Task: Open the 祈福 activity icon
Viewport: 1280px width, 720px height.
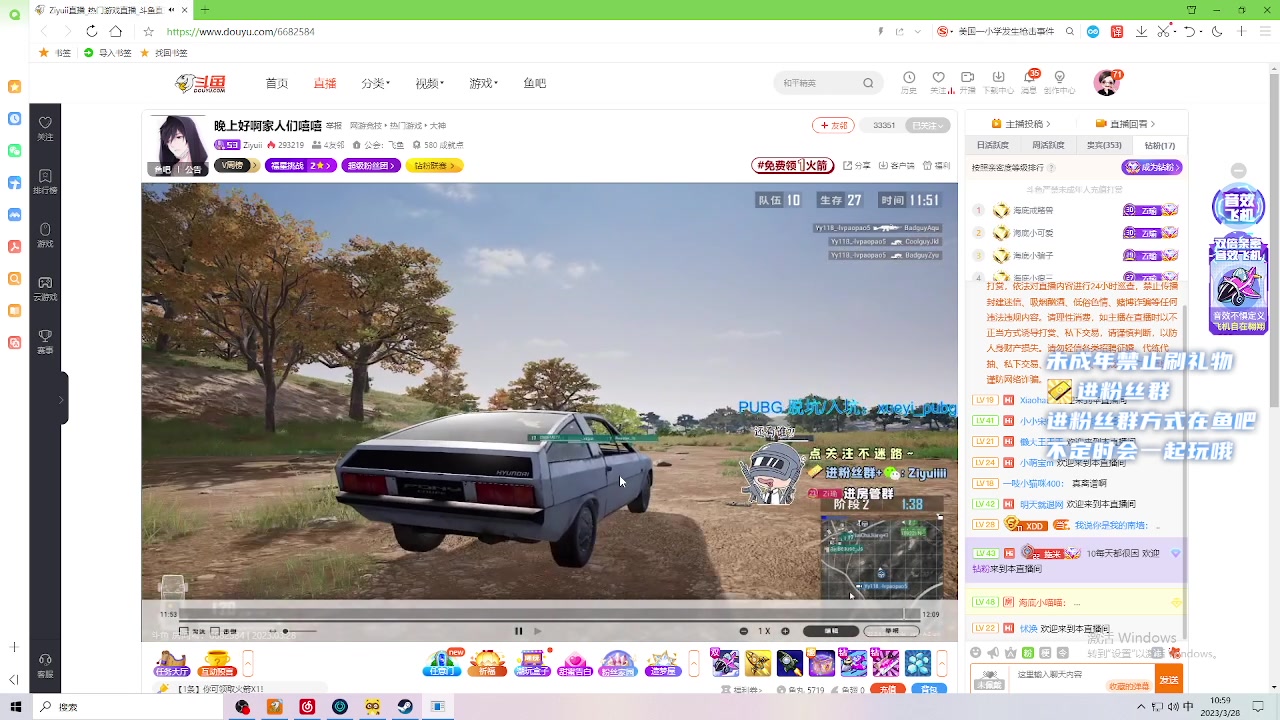Action: coord(487,664)
